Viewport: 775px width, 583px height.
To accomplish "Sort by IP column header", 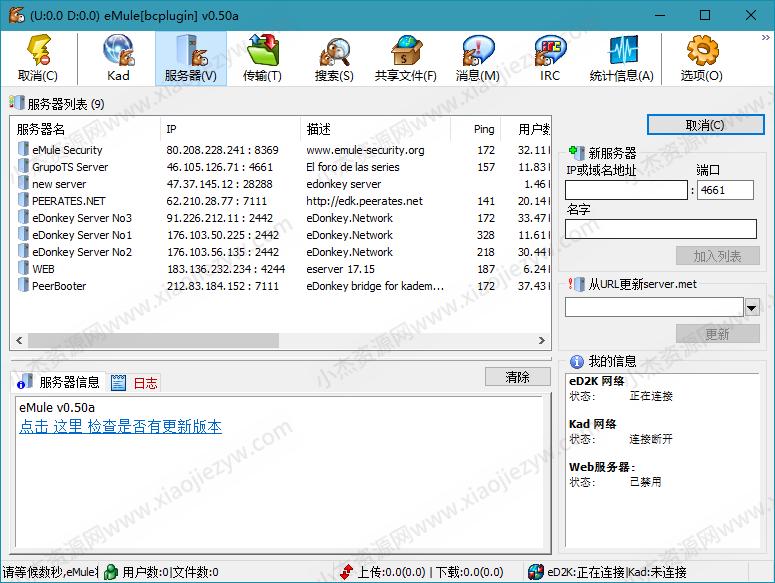I will tap(230, 129).
